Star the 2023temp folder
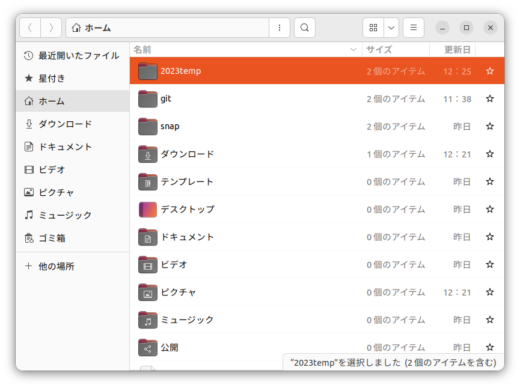Image resolution: width=520 pixels, height=388 pixels. 490,71
